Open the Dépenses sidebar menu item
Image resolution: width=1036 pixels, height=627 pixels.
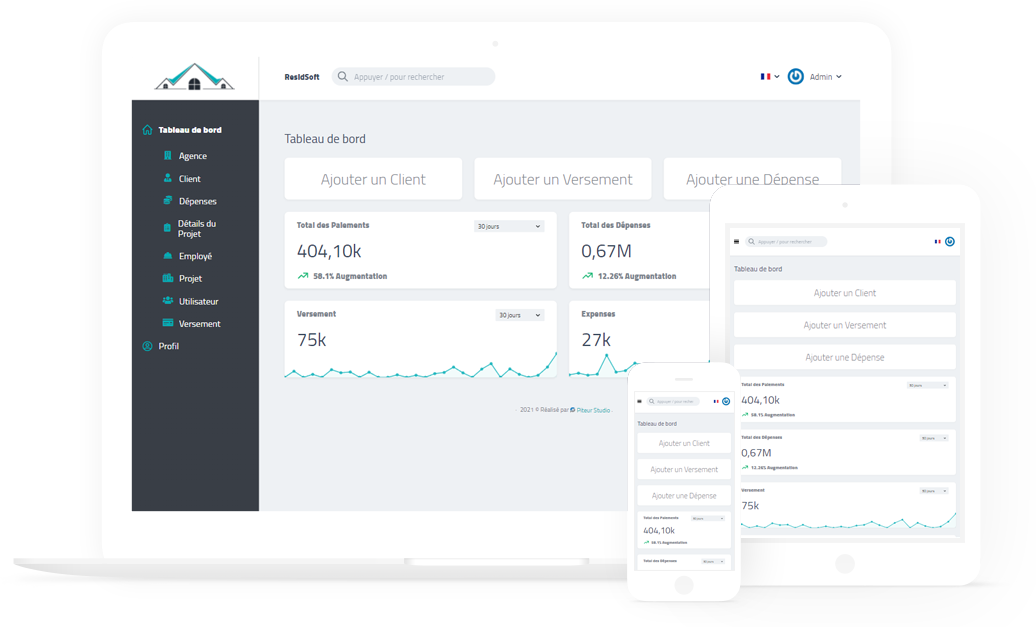pyautogui.click(x=198, y=201)
